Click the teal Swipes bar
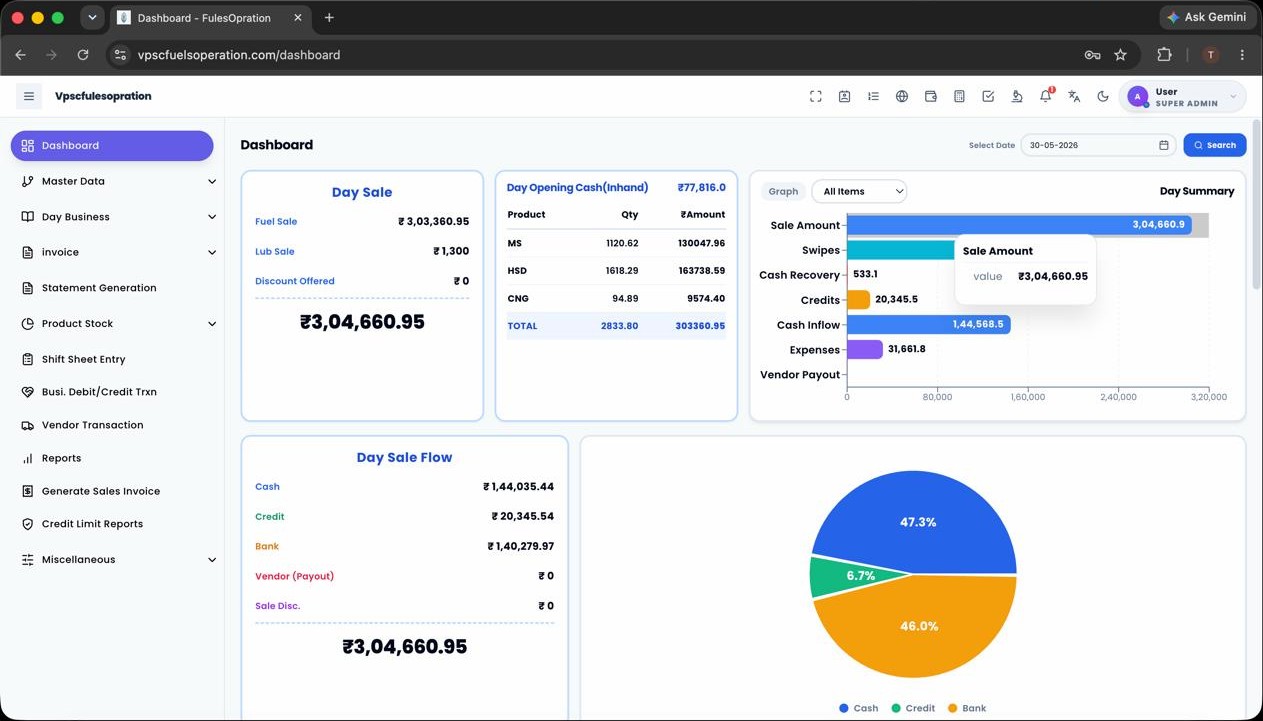This screenshot has width=1263, height=721. click(900, 250)
